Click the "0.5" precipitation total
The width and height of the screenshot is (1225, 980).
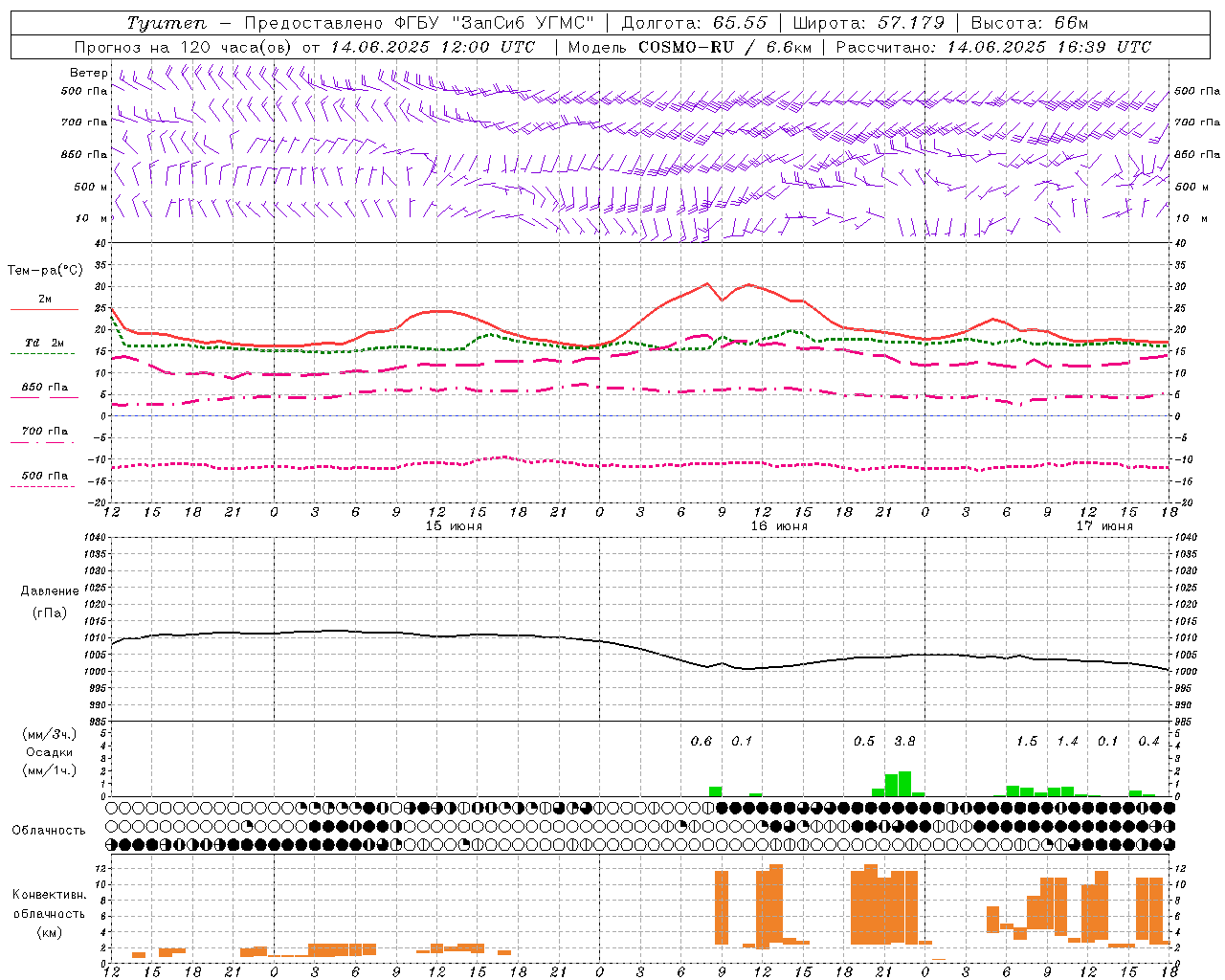(x=864, y=742)
